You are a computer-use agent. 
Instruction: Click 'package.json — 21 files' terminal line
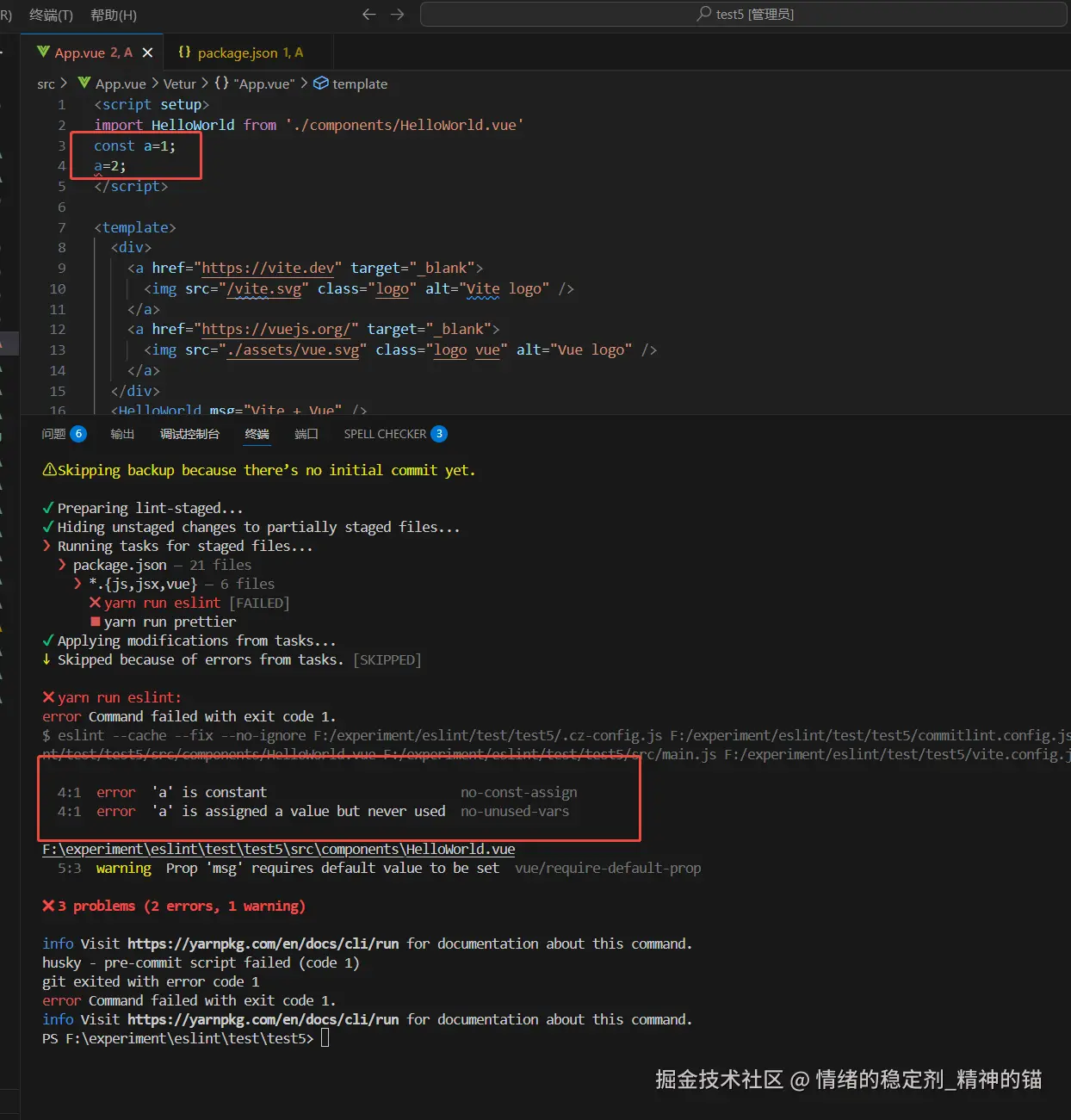point(155,565)
